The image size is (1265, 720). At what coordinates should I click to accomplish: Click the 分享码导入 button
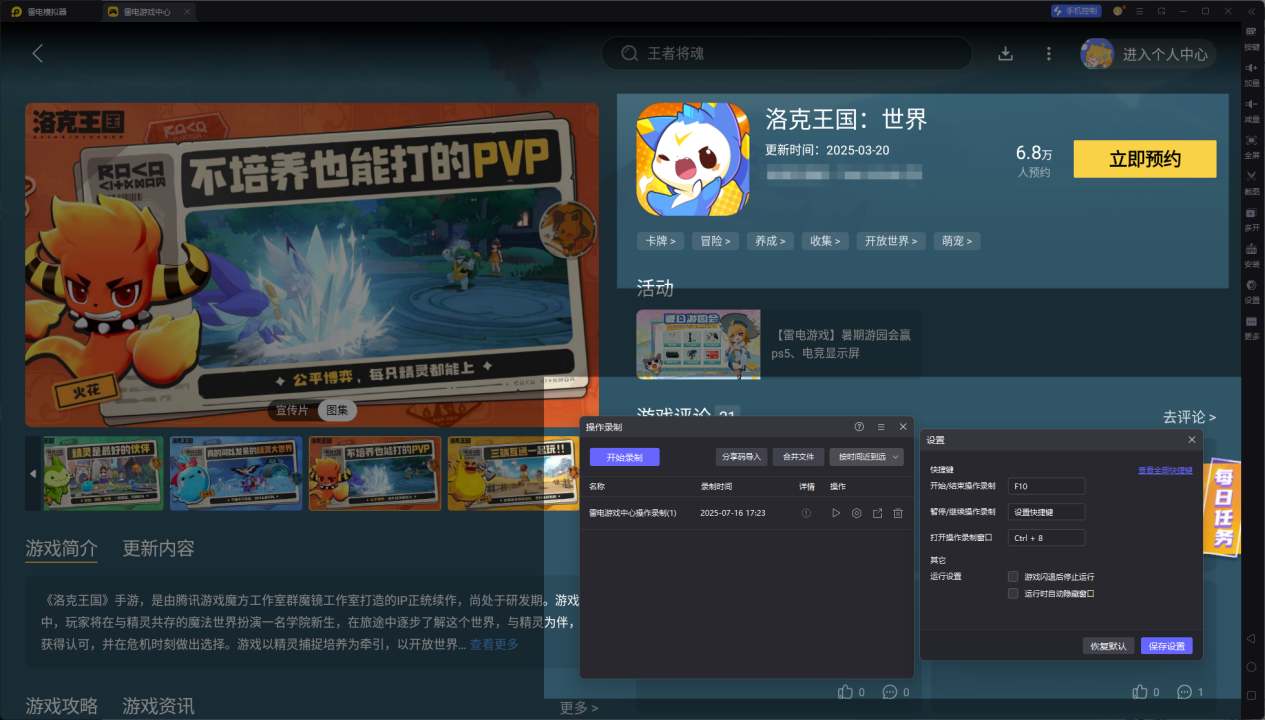(741, 457)
